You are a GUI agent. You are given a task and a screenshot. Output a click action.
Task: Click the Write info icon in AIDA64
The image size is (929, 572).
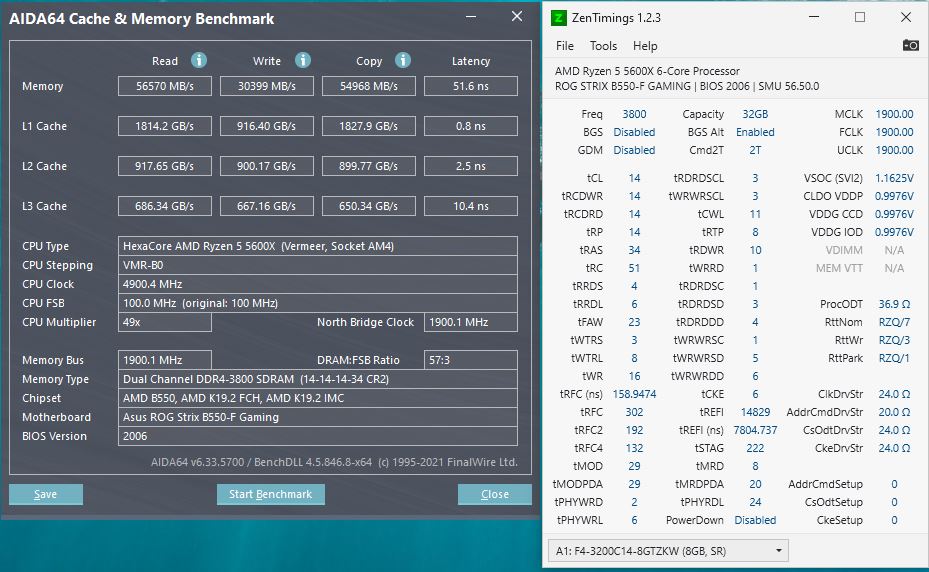point(303,60)
